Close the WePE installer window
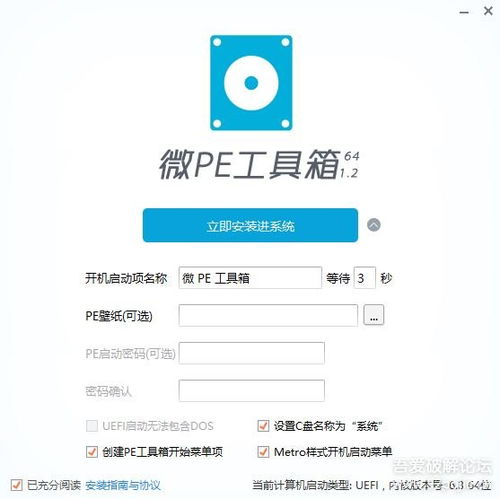 coord(488,11)
